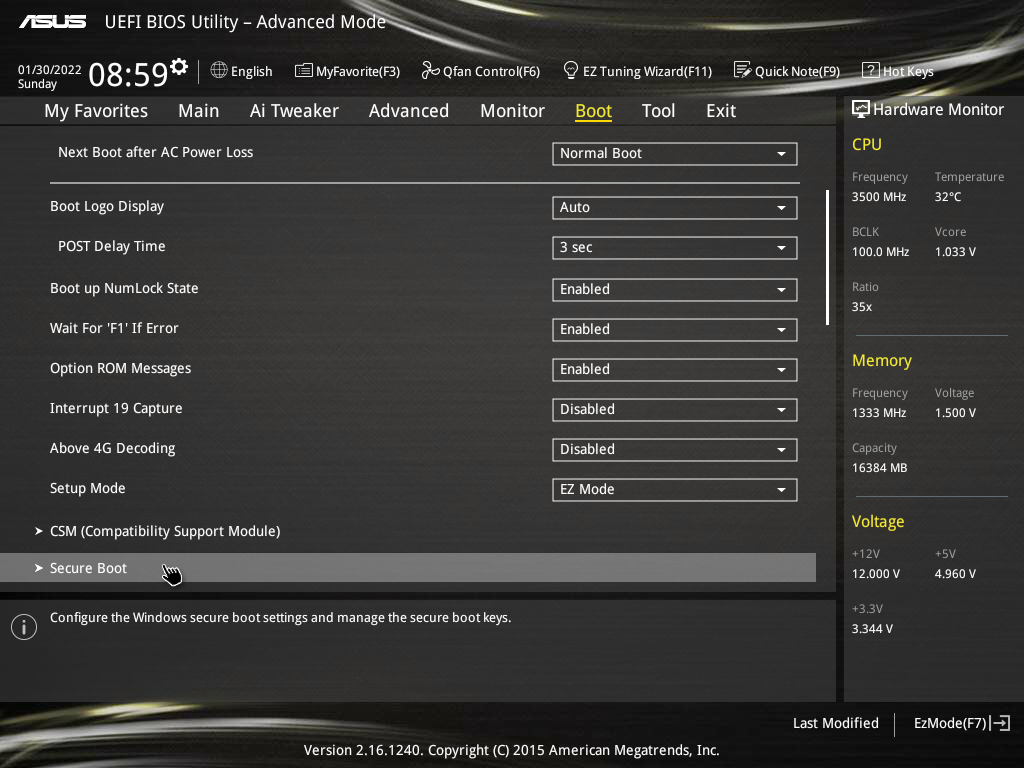The image size is (1024, 768).
Task: Click the Hot Keys question mark icon
Action: pos(871,70)
